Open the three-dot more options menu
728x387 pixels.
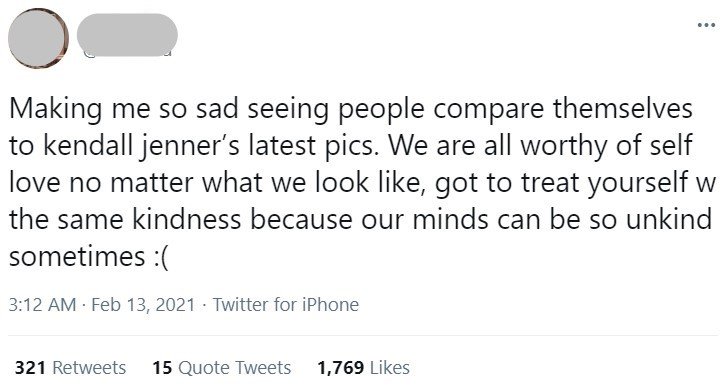click(706, 25)
